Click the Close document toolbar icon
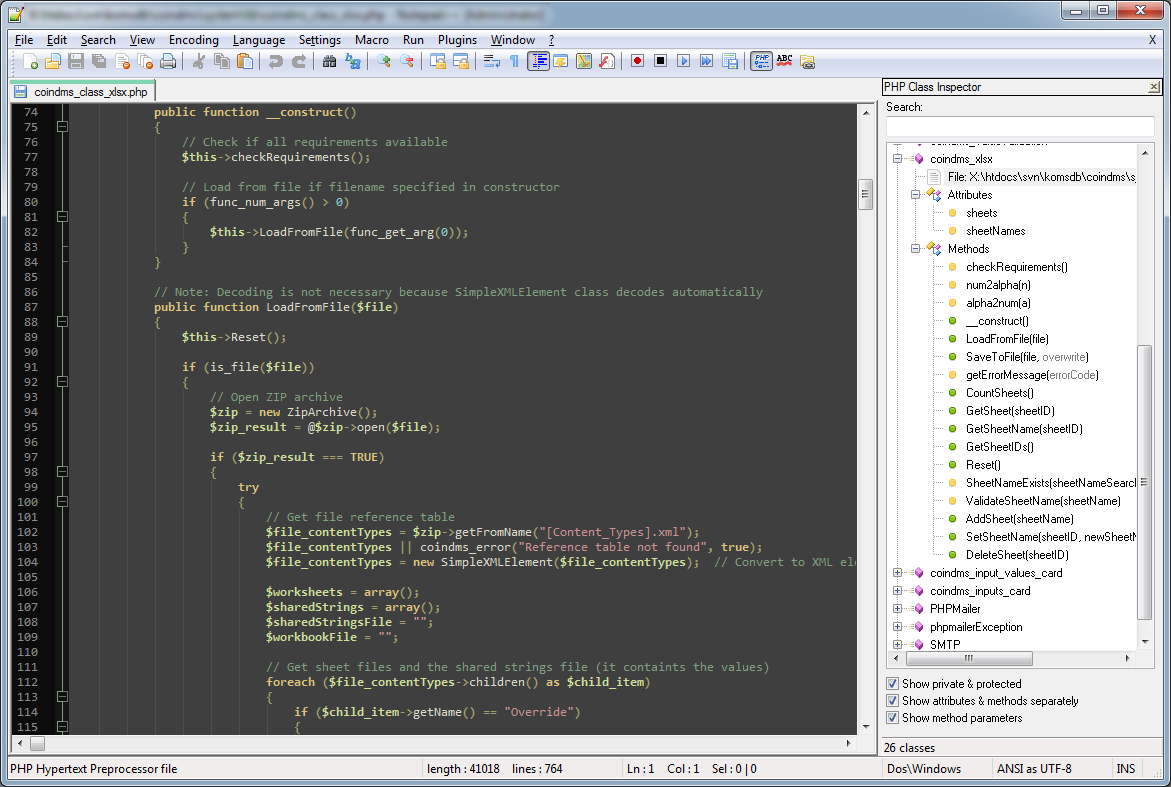1171x787 pixels. tap(122, 62)
